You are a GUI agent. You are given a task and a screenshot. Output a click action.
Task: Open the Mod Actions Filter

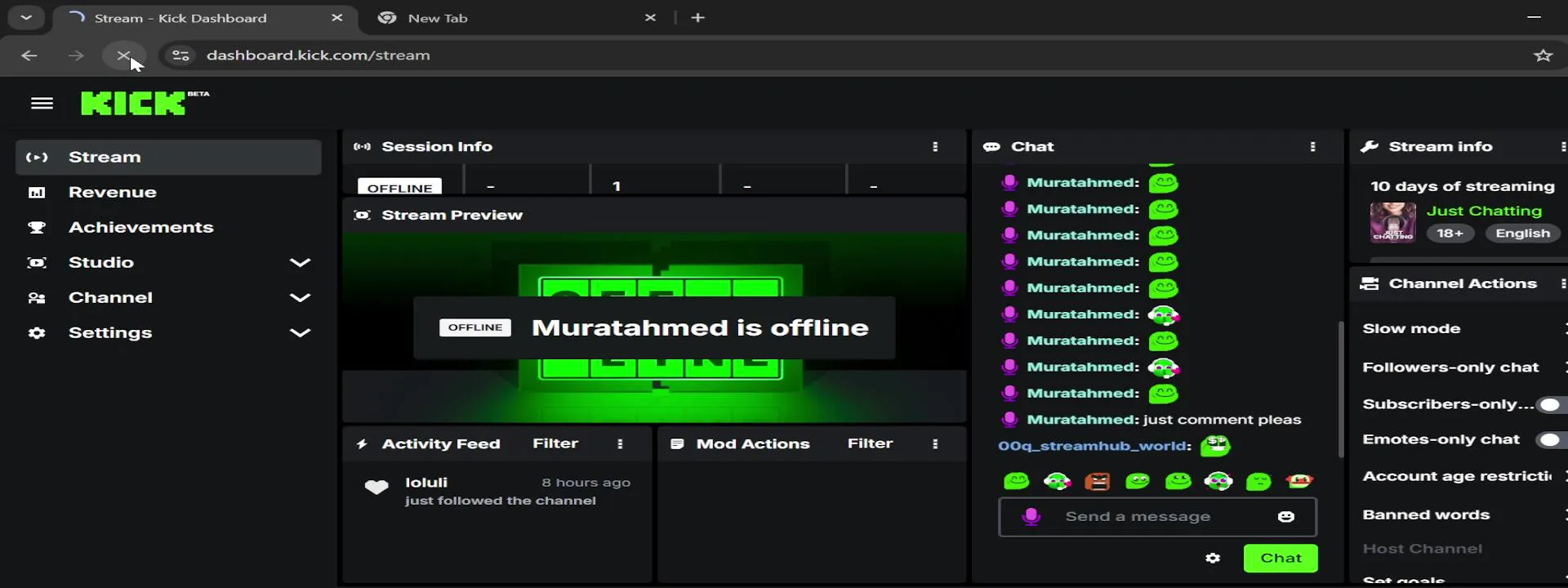[x=870, y=443]
